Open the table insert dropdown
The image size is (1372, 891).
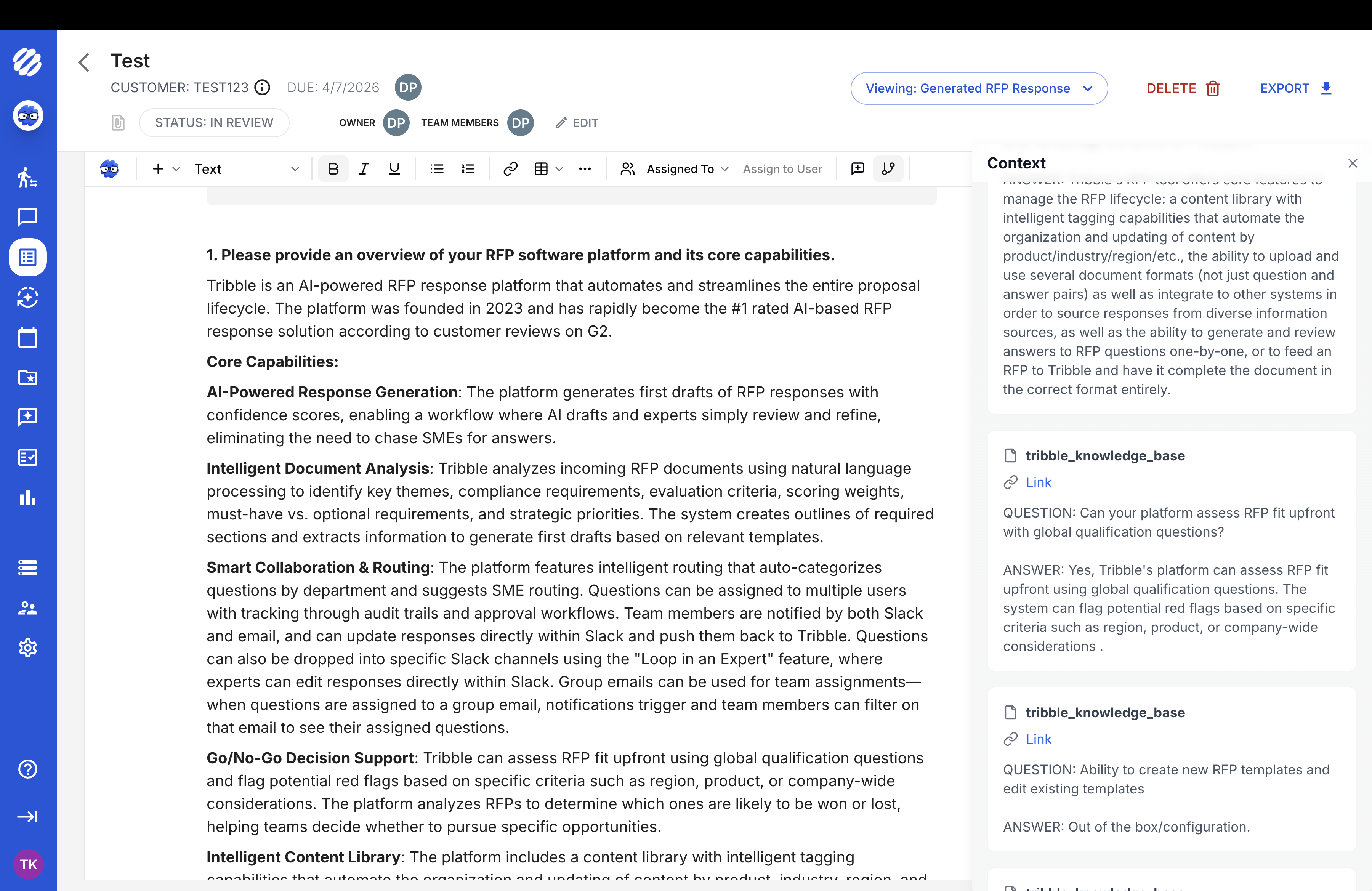(x=548, y=169)
